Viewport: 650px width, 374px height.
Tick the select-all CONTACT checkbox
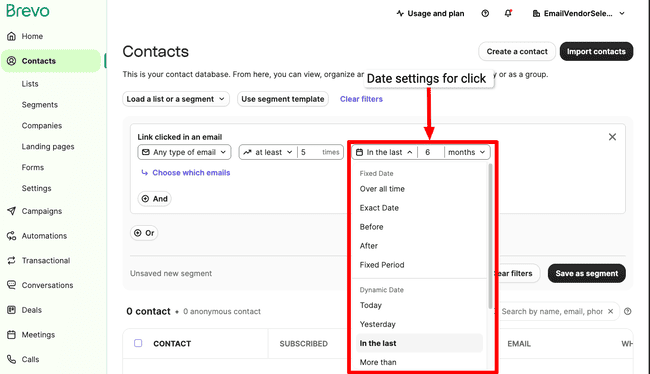coord(138,343)
